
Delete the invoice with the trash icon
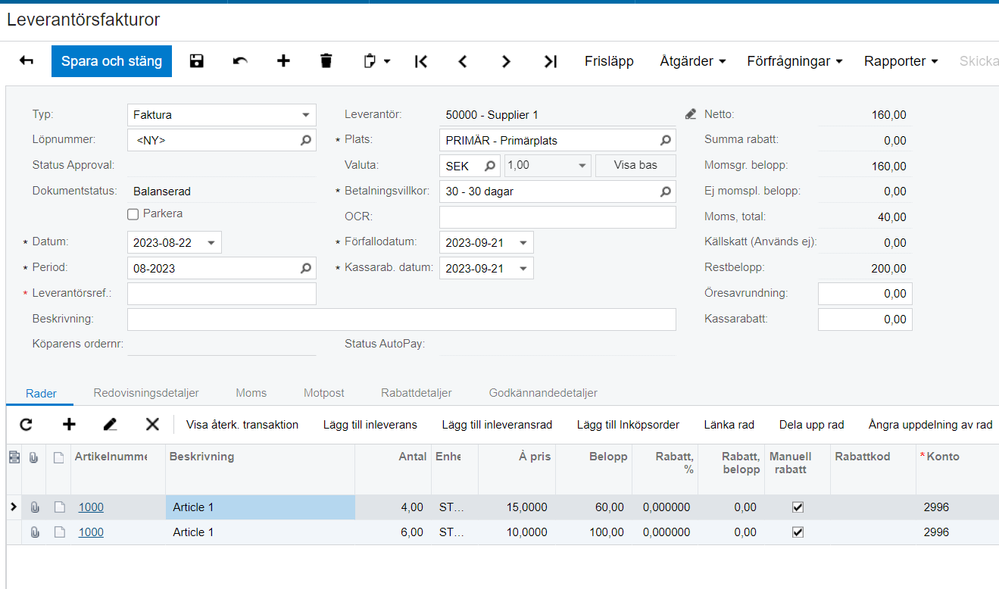pyautogui.click(x=326, y=61)
